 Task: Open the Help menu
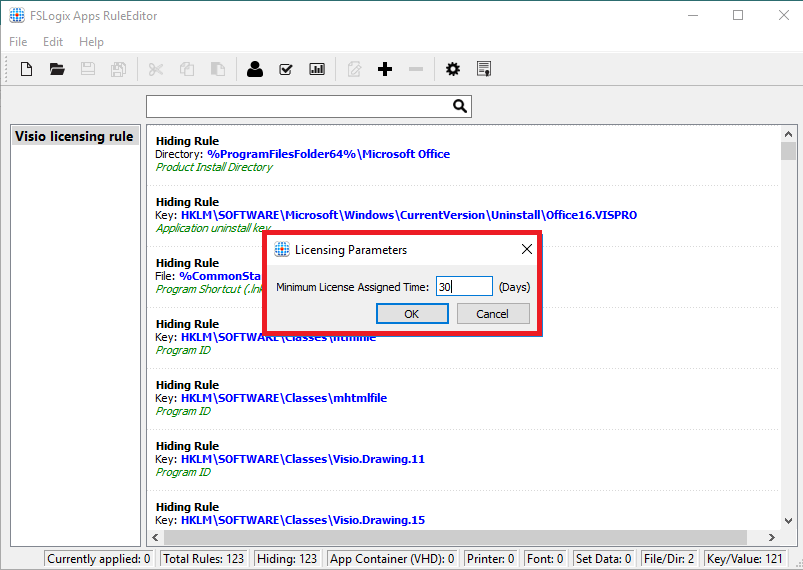[91, 41]
